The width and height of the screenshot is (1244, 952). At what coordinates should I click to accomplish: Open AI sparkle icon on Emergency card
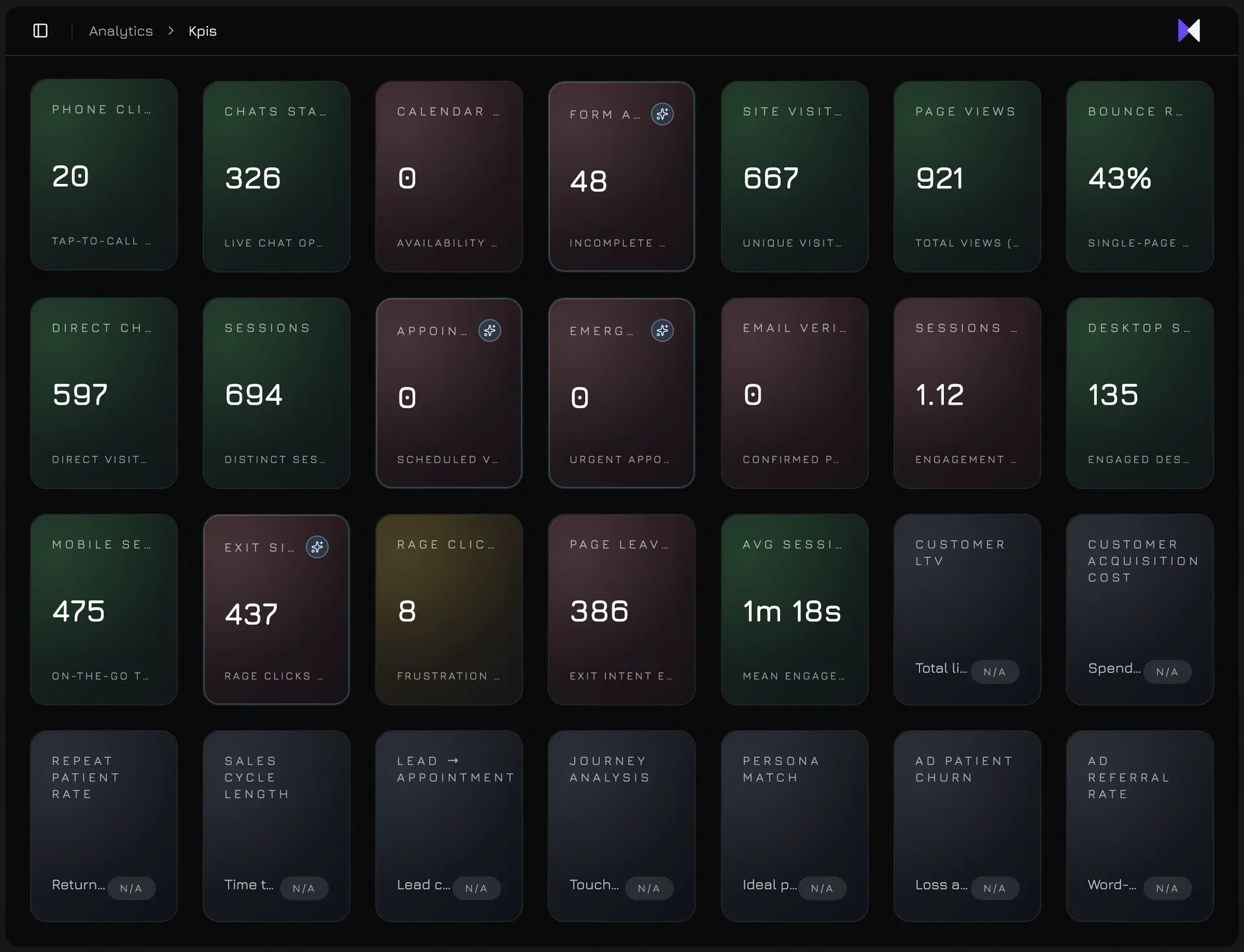click(662, 330)
